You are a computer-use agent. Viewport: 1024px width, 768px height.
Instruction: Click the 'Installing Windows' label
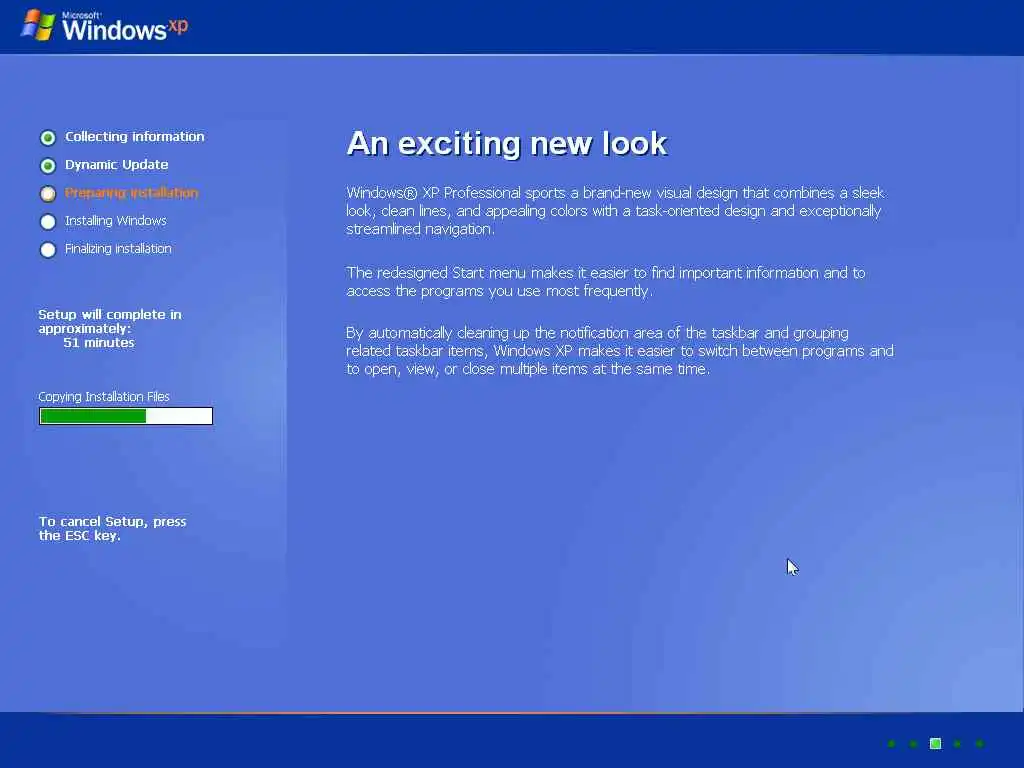pyautogui.click(x=116, y=221)
